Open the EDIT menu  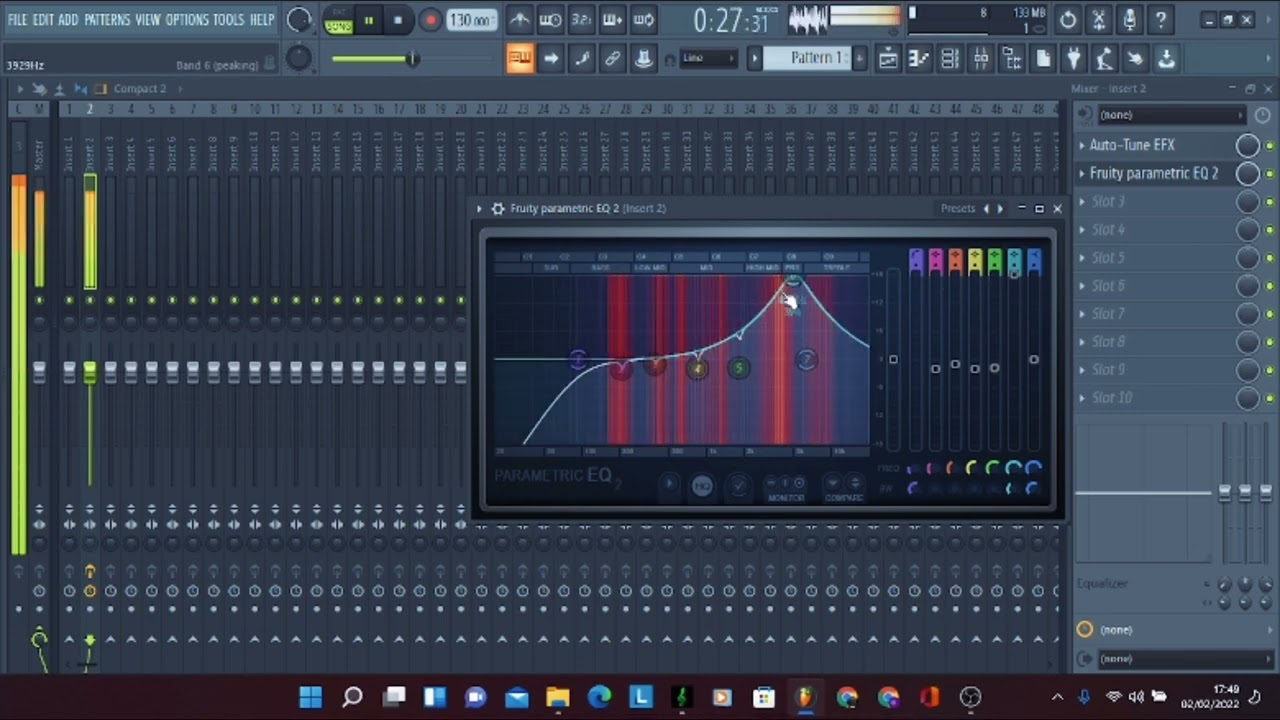pyautogui.click(x=43, y=19)
